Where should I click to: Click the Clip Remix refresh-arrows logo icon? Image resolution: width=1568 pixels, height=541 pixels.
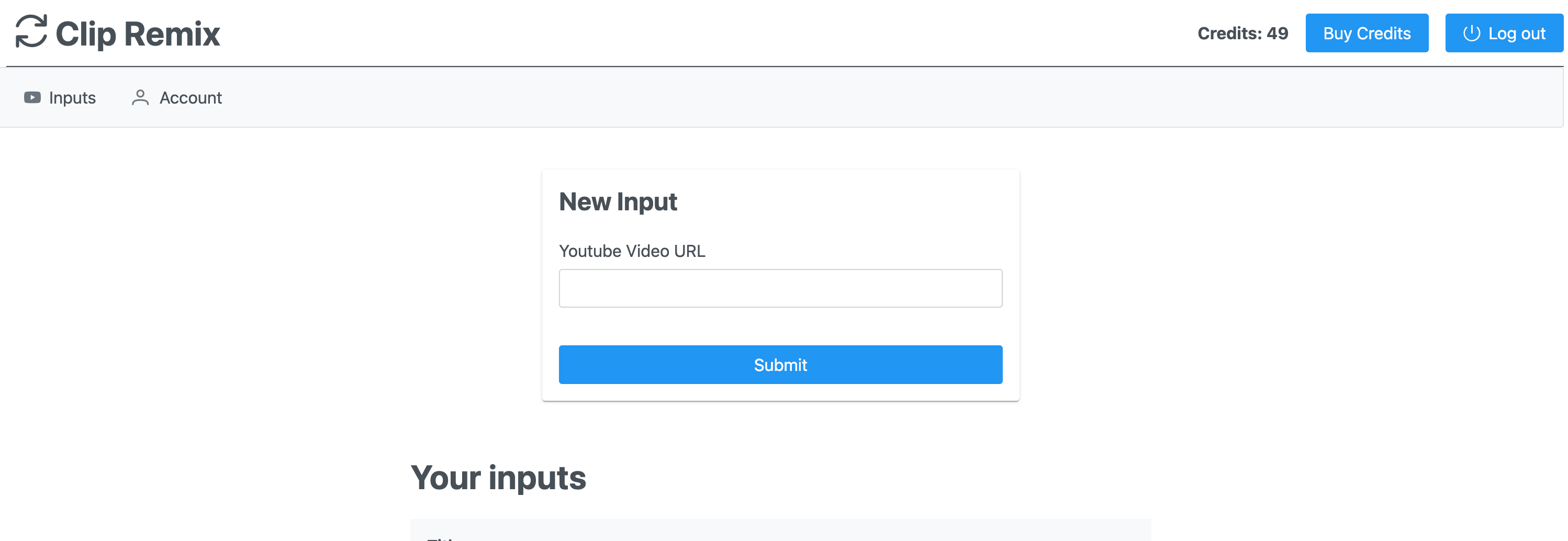31,31
